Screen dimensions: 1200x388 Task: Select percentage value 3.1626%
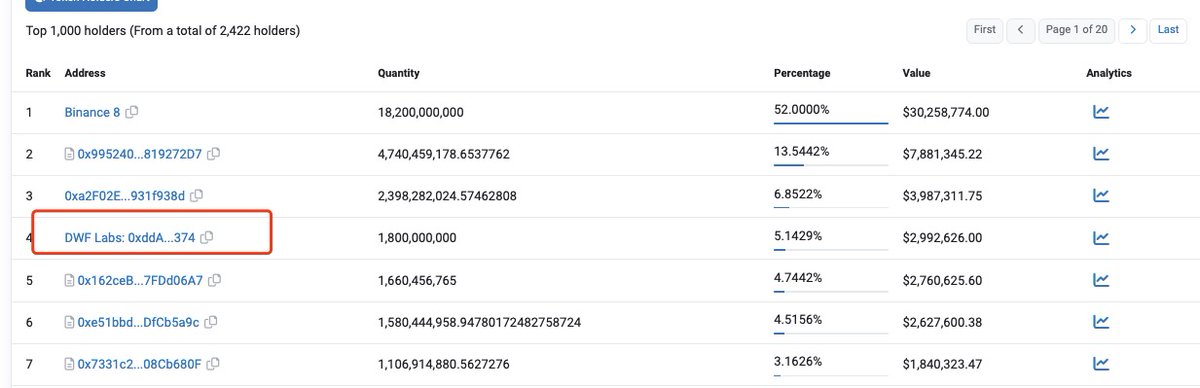tap(798, 361)
